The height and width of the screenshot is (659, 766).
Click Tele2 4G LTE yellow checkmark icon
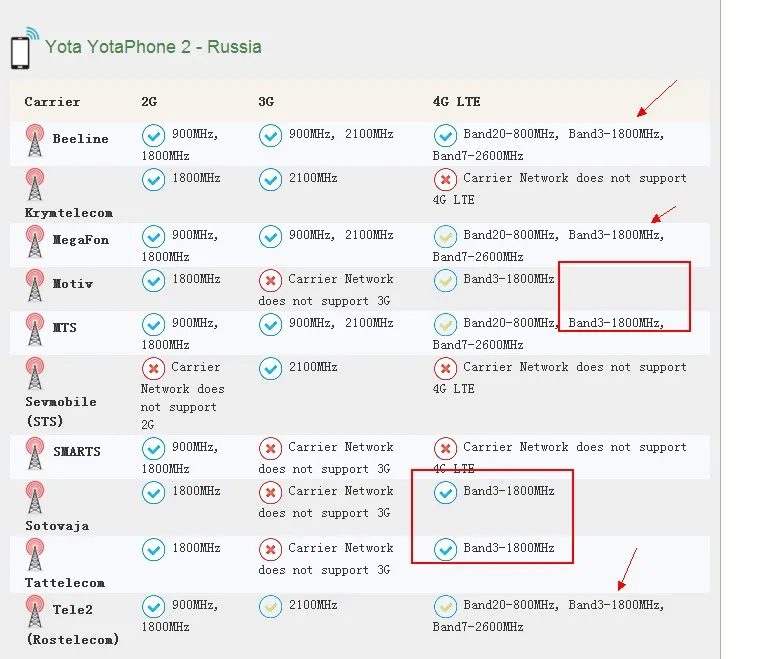coord(446,606)
